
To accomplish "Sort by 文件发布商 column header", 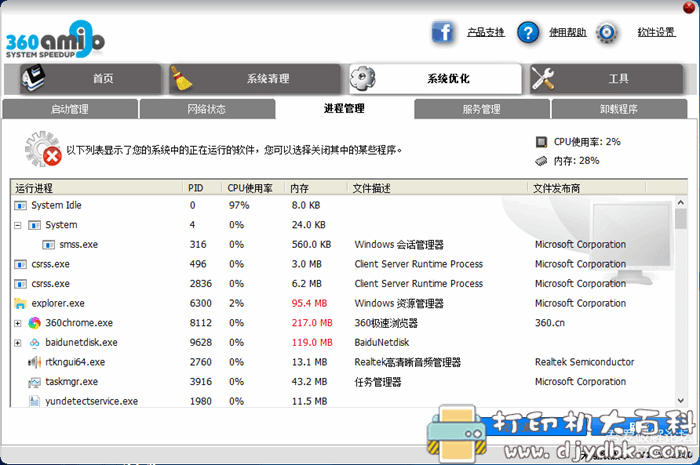I will (x=587, y=188).
